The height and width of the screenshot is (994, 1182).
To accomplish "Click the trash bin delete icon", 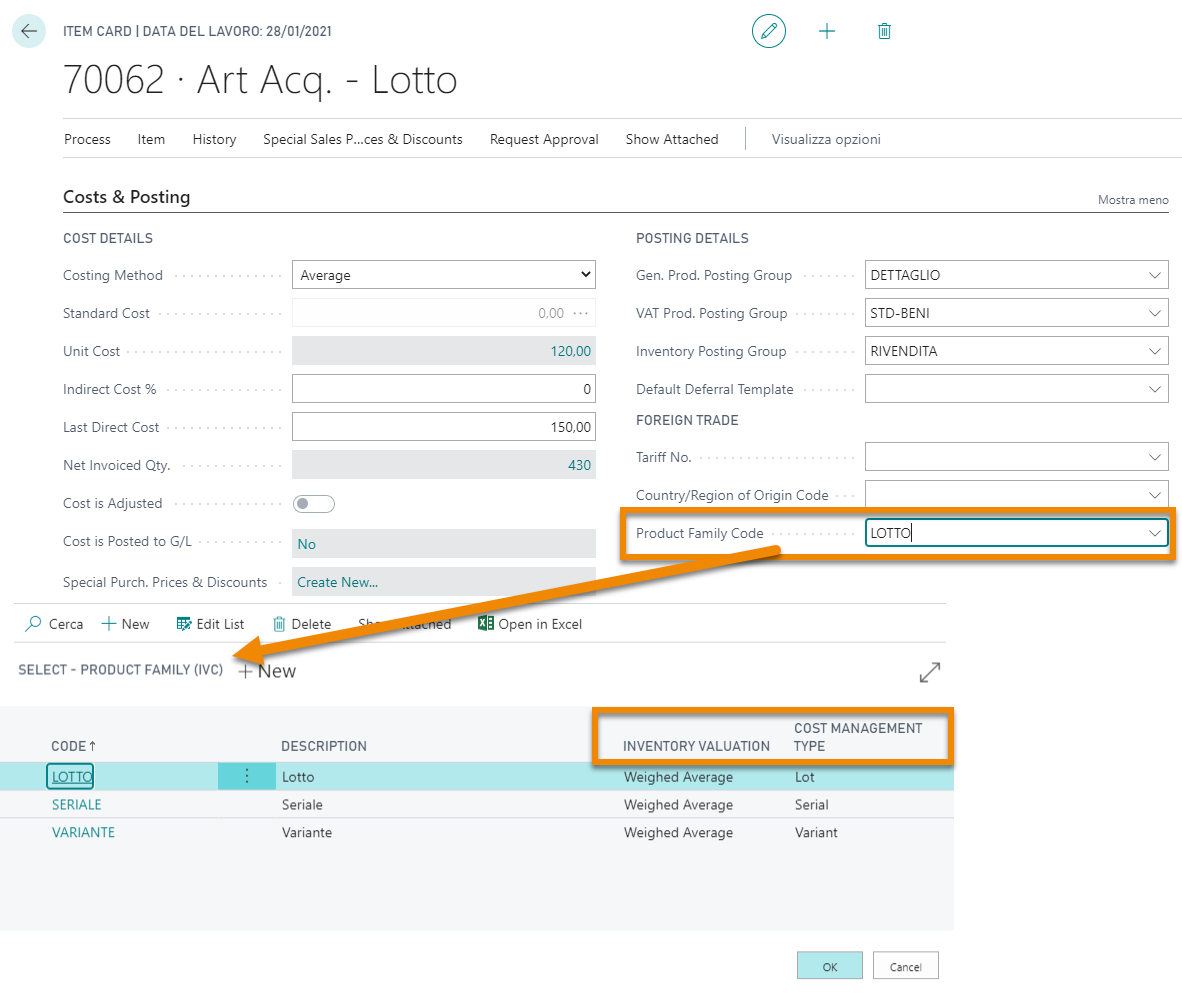I will coord(884,31).
